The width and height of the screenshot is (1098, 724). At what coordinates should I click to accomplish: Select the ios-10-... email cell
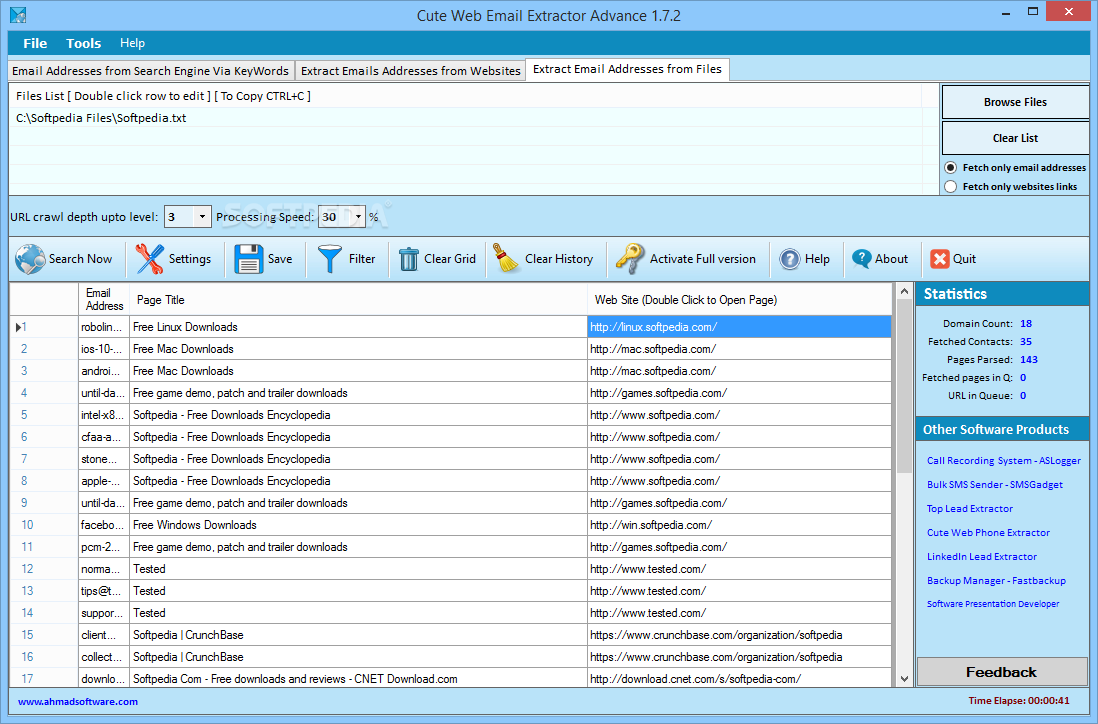pyautogui.click(x=104, y=349)
